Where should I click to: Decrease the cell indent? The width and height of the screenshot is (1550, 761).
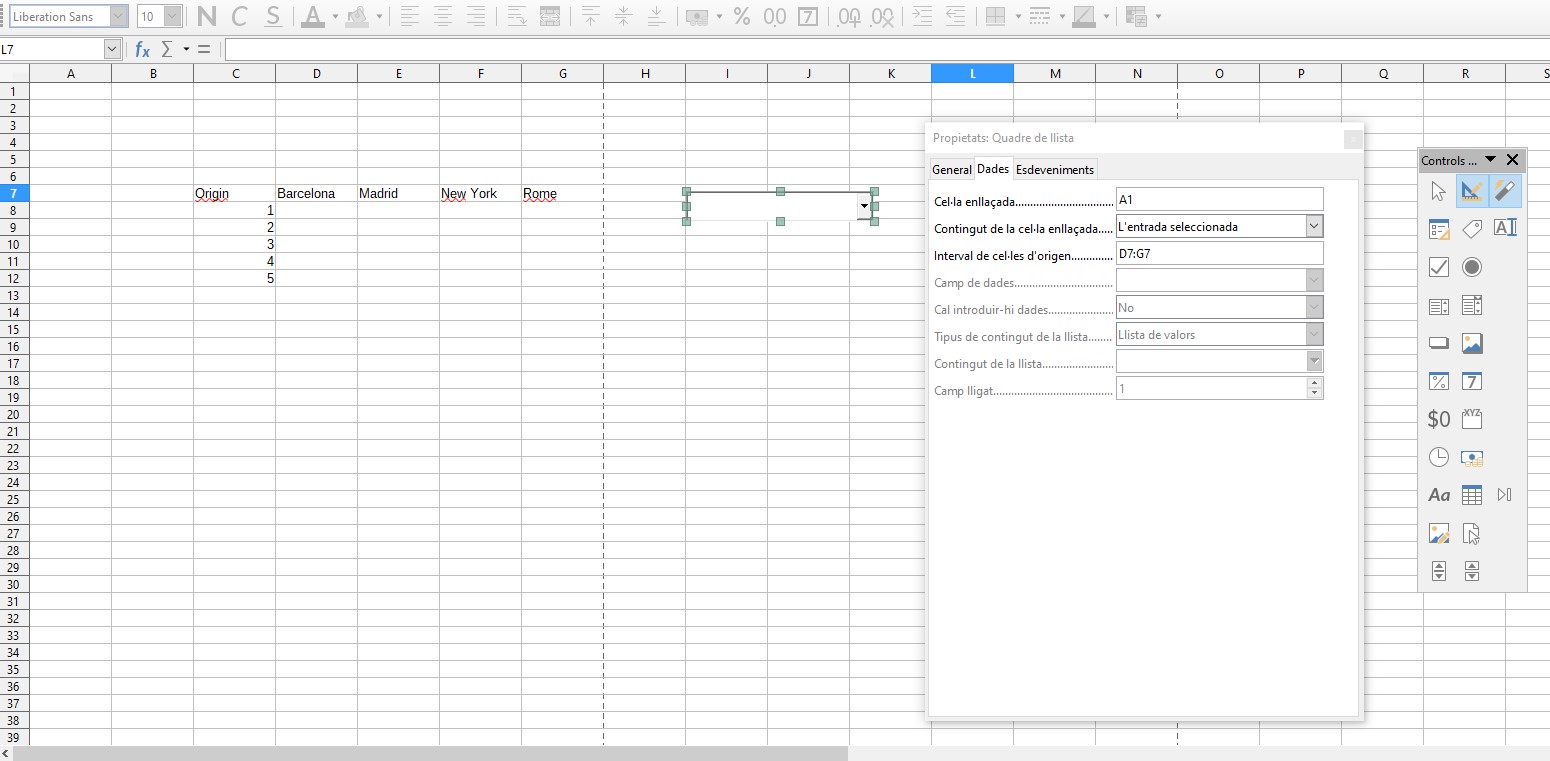[x=955, y=16]
